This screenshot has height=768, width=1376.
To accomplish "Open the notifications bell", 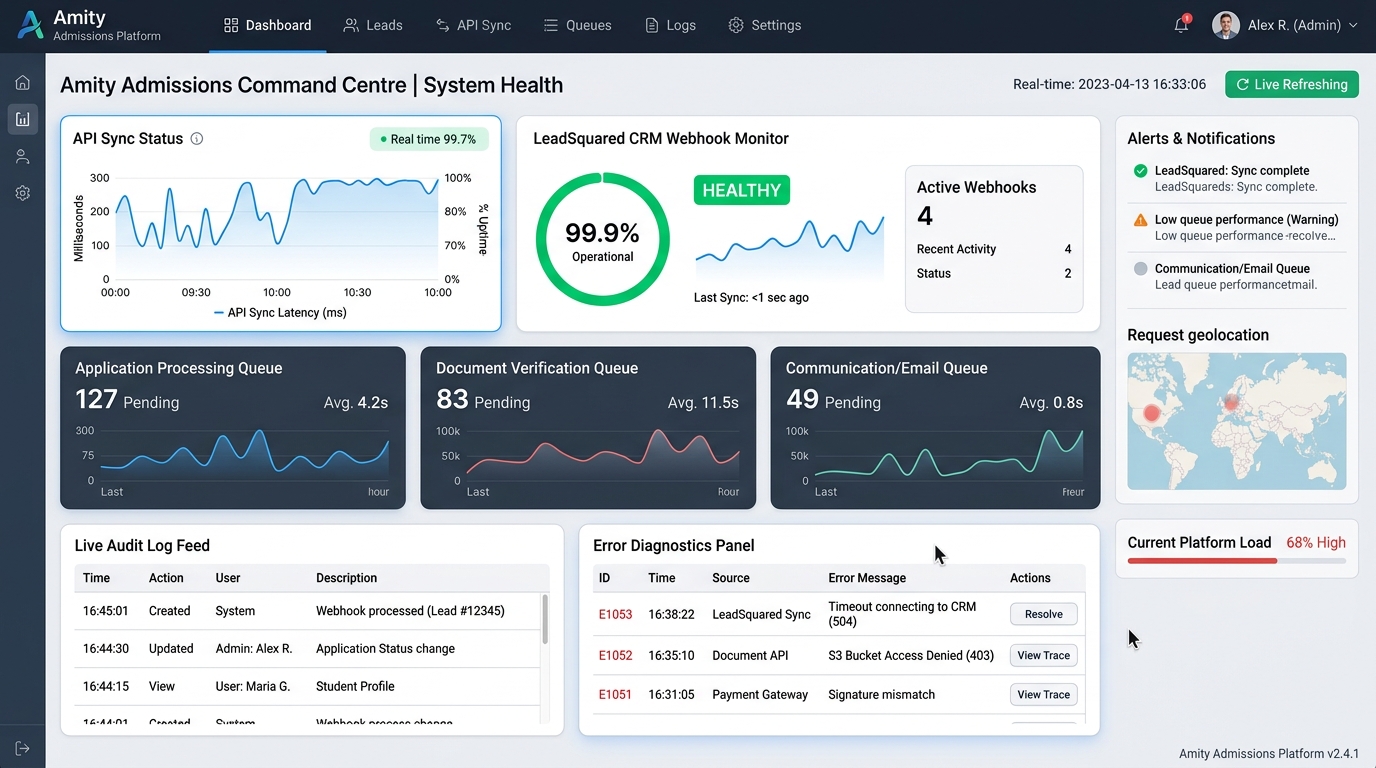I will tap(1182, 25).
